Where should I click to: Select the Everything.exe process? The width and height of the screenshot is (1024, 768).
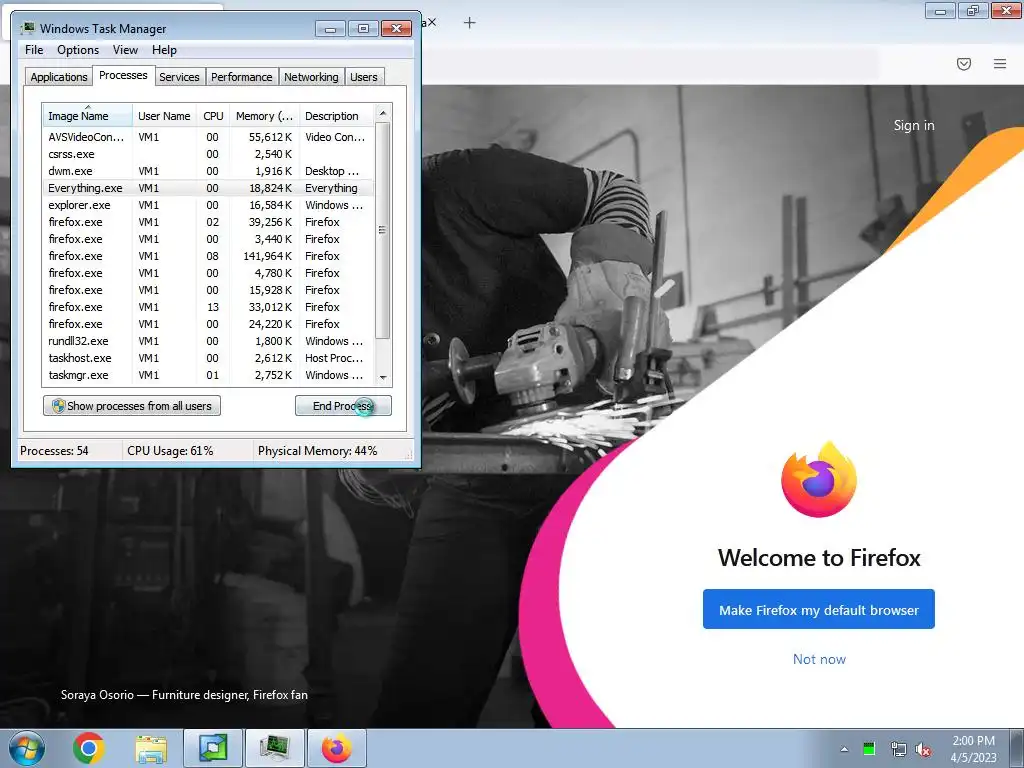209,188
